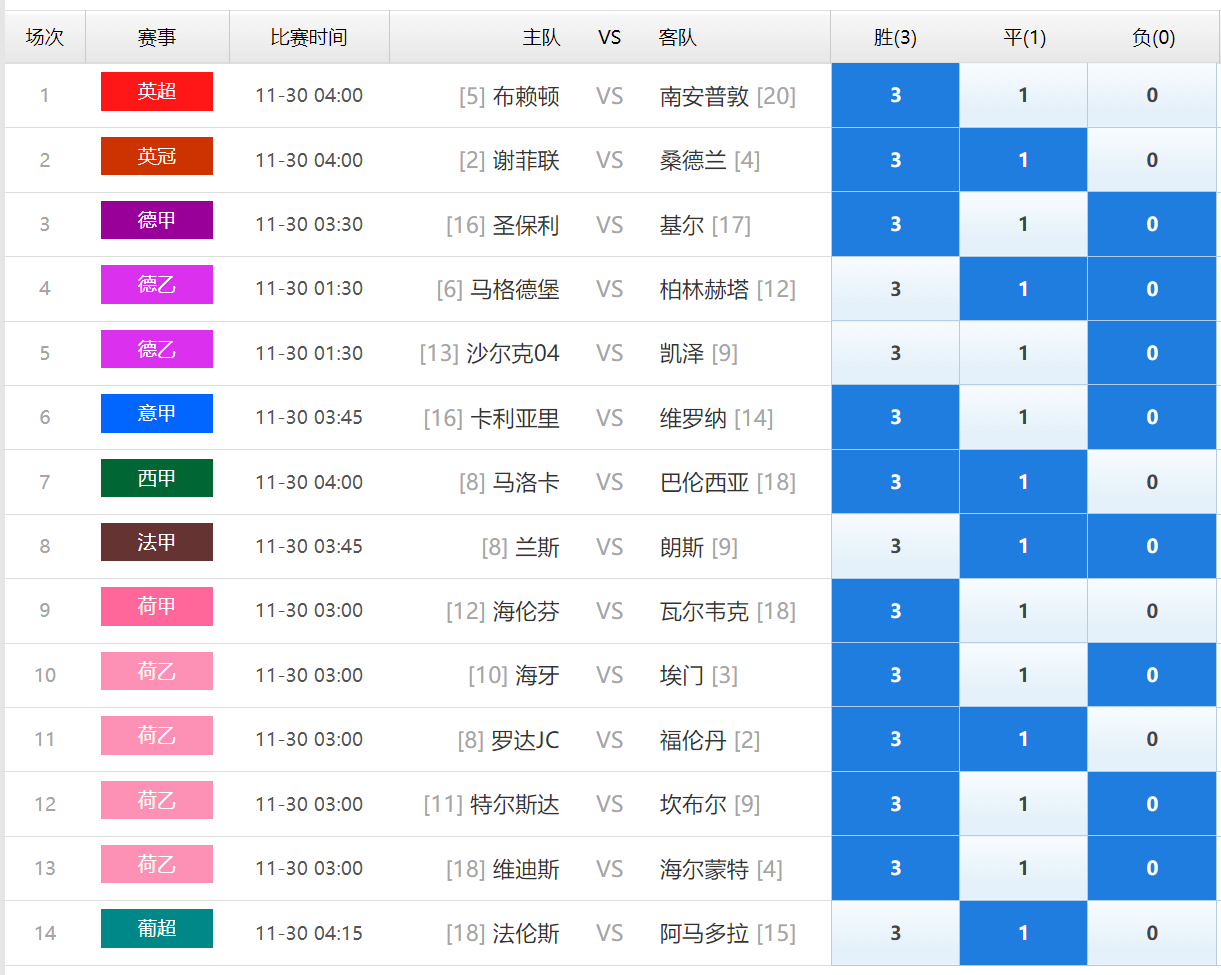Click the 11-30 03:30 kickoff time
The height and width of the screenshot is (975, 1221).
pyautogui.click(x=309, y=225)
